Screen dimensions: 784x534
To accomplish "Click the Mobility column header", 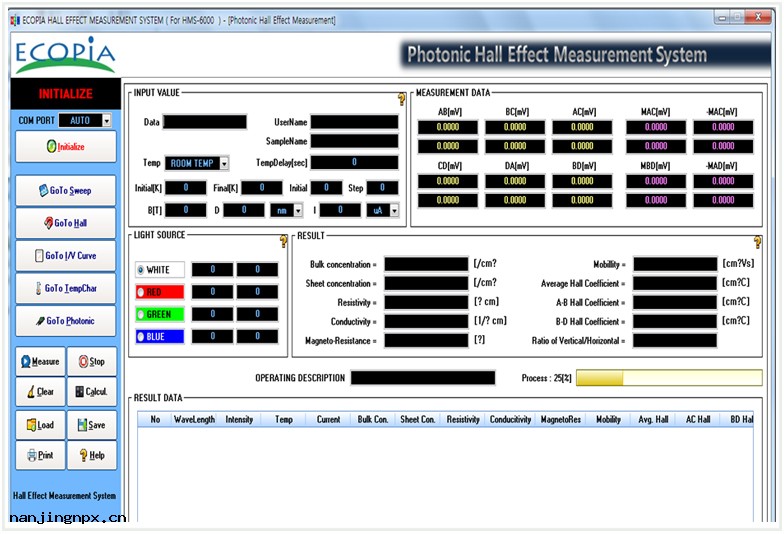I will pyautogui.click(x=608, y=420).
